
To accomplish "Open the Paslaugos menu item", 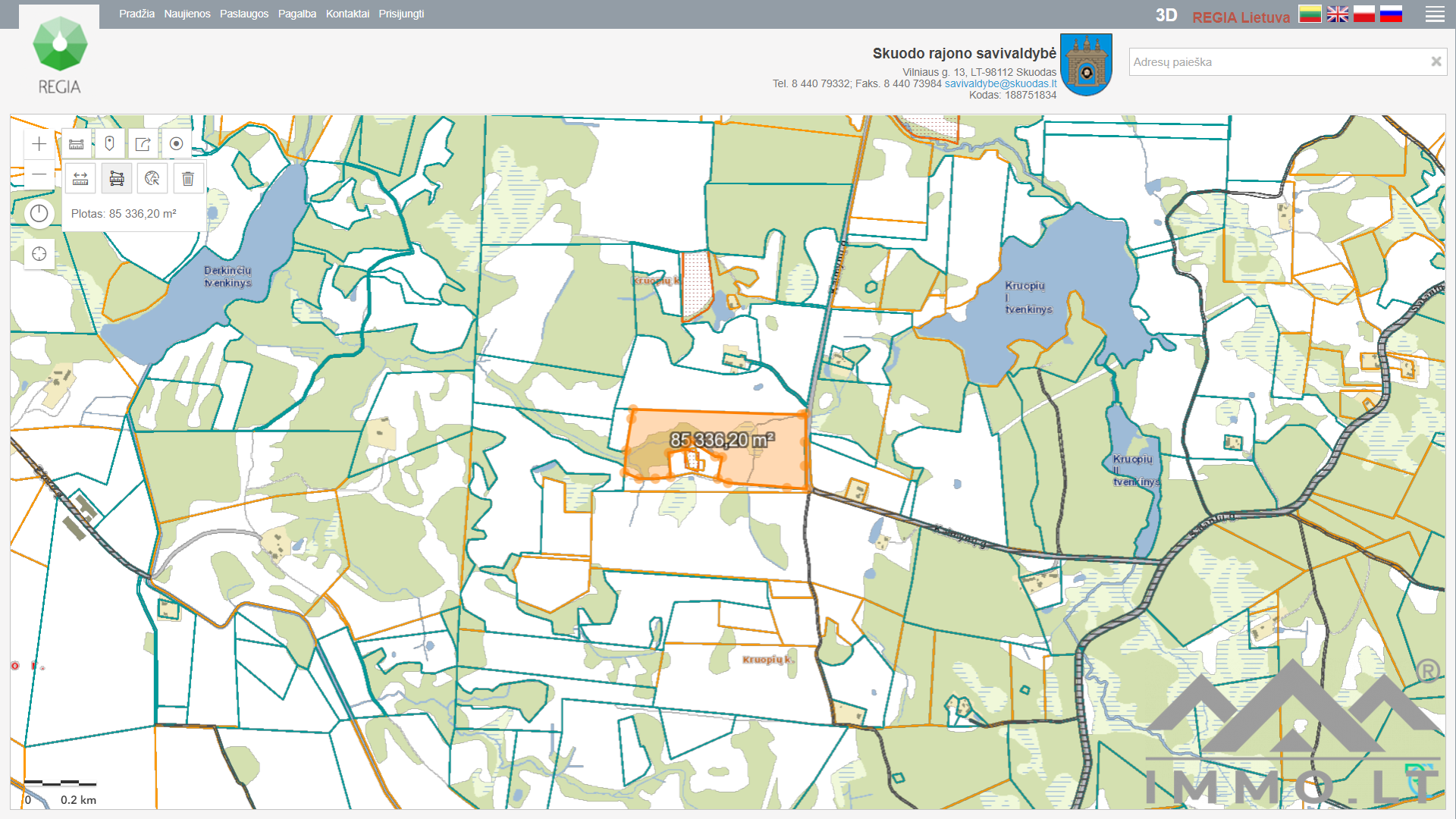I will click(x=244, y=14).
